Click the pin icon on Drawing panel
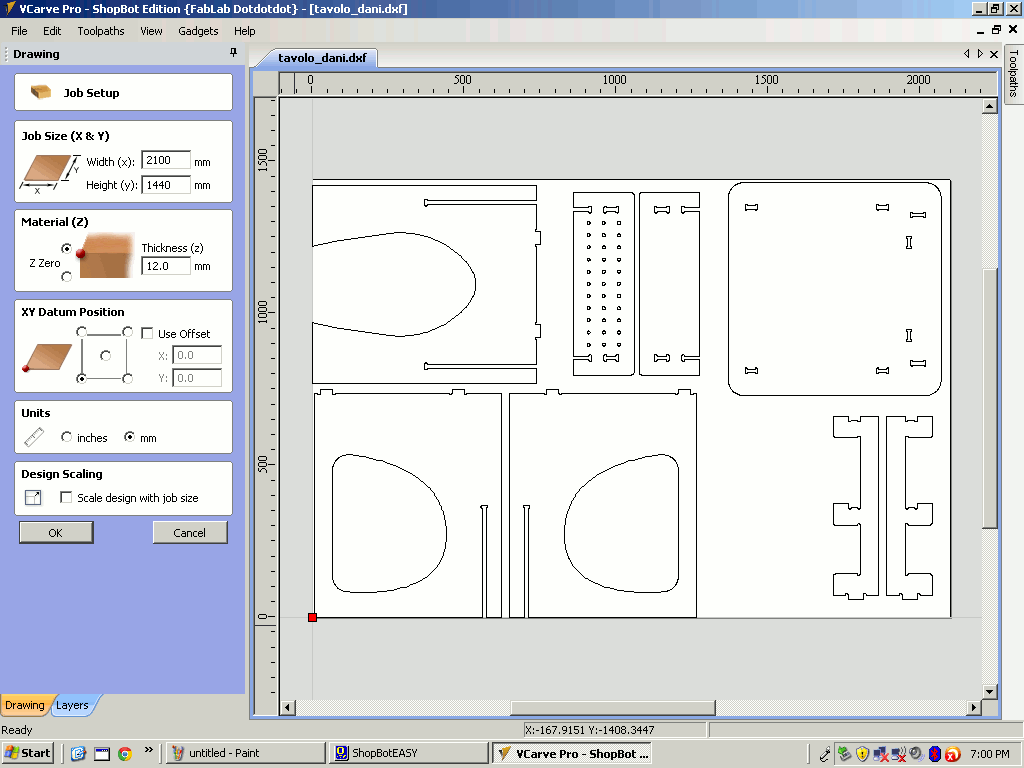The image size is (1024, 768). [233, 53]
